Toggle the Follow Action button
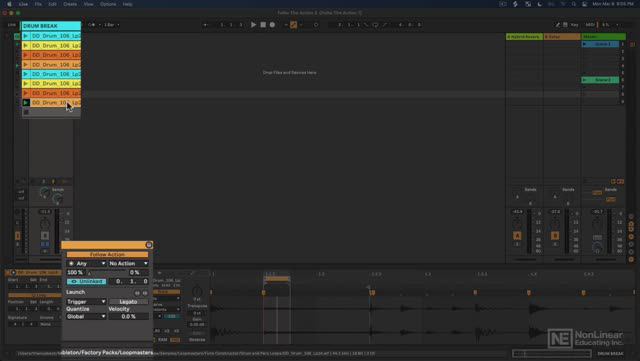Image resolution: width=640 pixels, height=361 pixels. (x=107, y=254)
